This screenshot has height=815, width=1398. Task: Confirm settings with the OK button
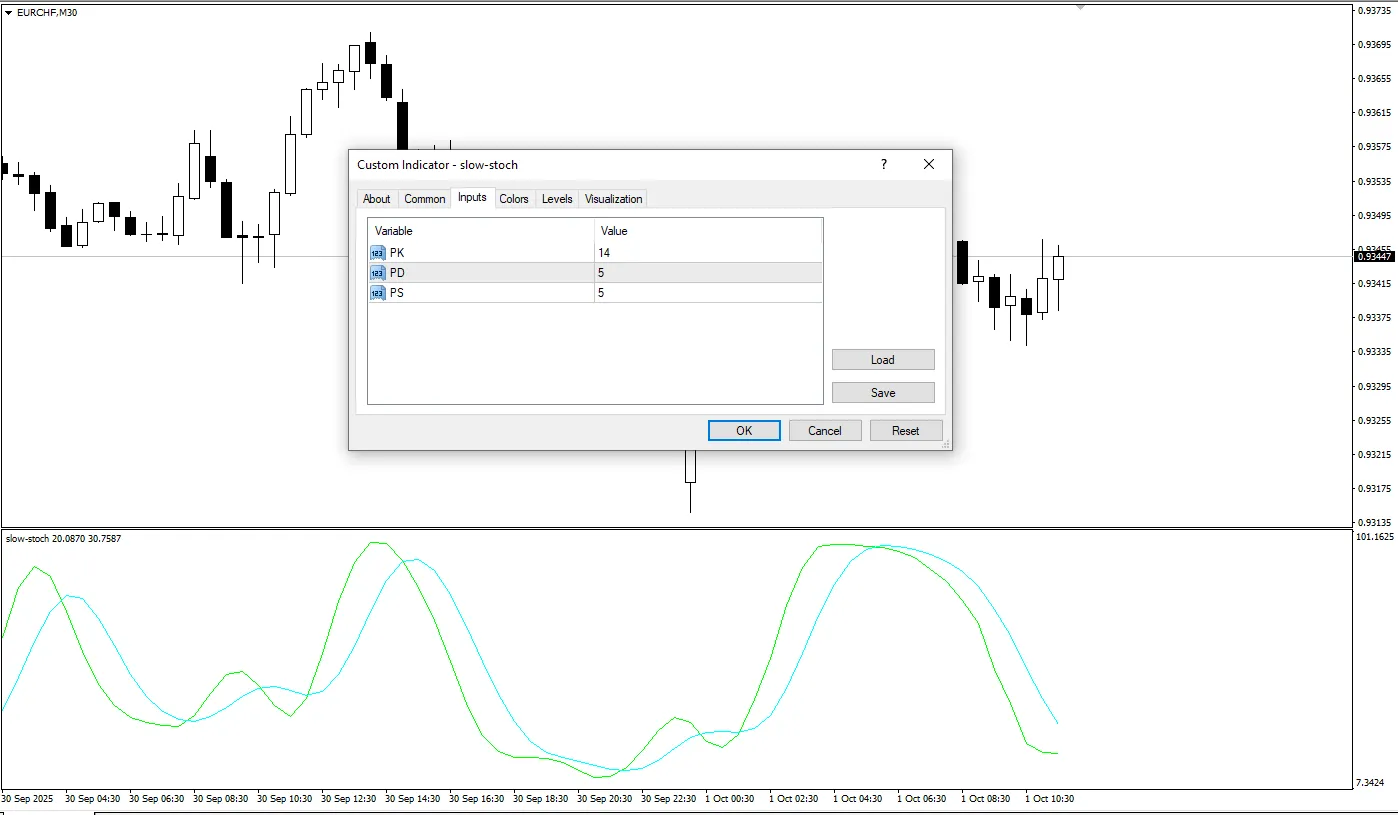pos(744,431)
